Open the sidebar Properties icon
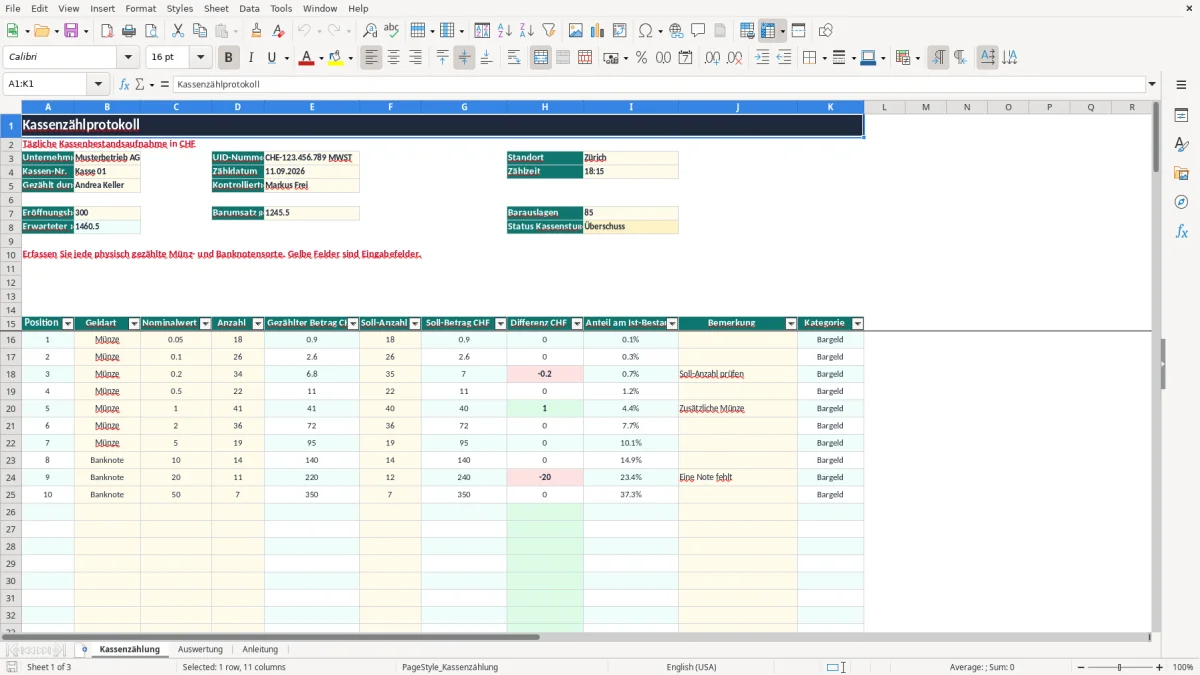The height and width of the screenshot is (675, 1200). (x=1181, y=115)
